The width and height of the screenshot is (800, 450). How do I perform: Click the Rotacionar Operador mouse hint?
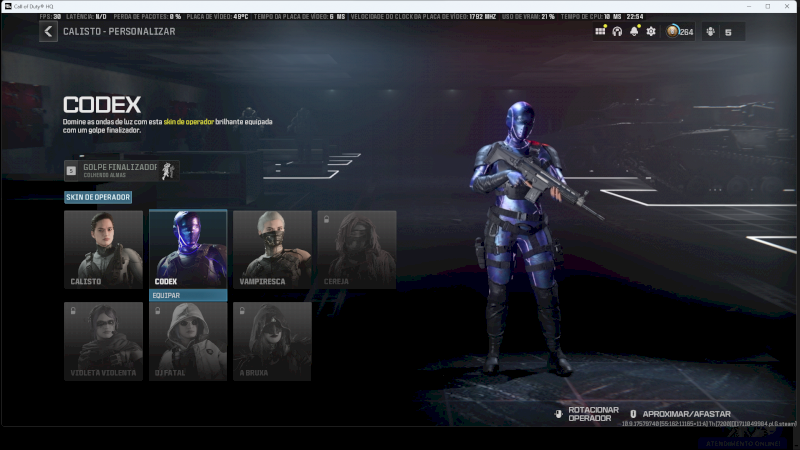[587, 414]
